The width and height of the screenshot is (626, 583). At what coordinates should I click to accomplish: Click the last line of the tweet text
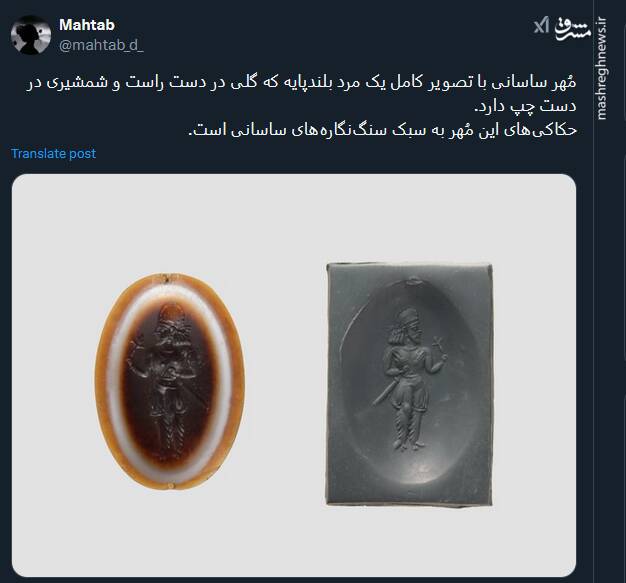tap(382, 130)
